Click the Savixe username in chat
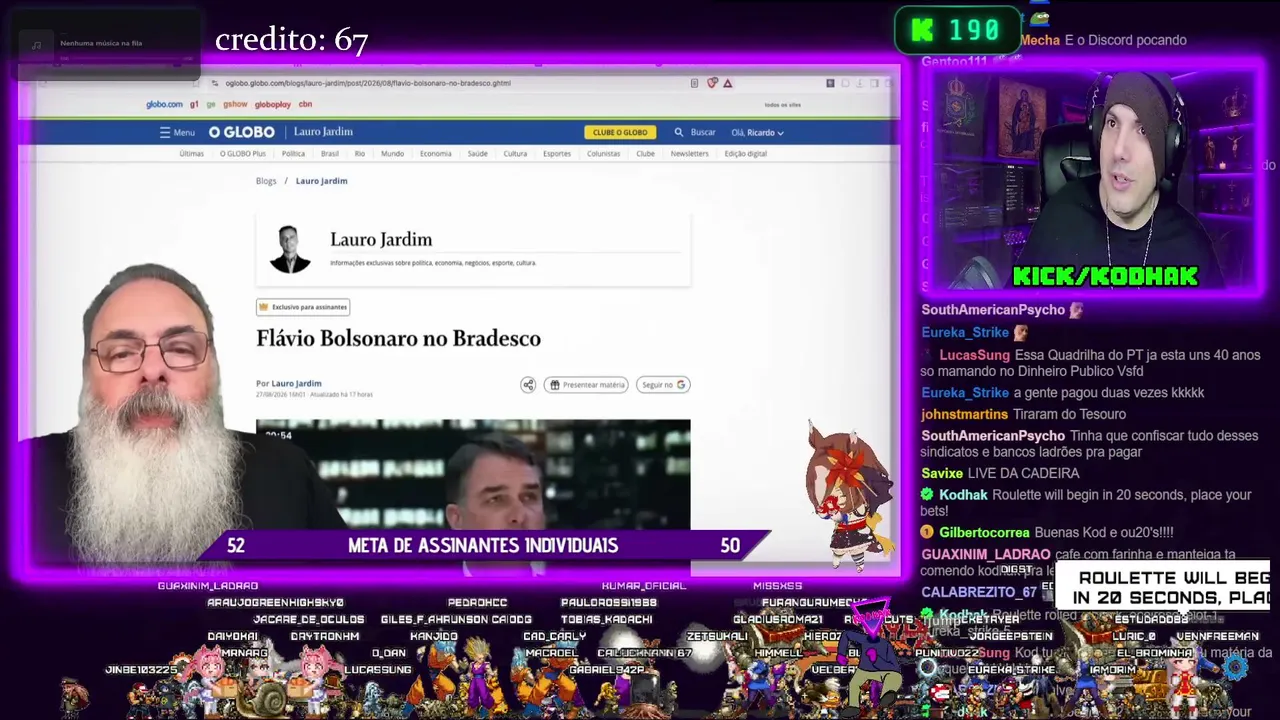The image size is (1280, 720). (x=942, y=473)
